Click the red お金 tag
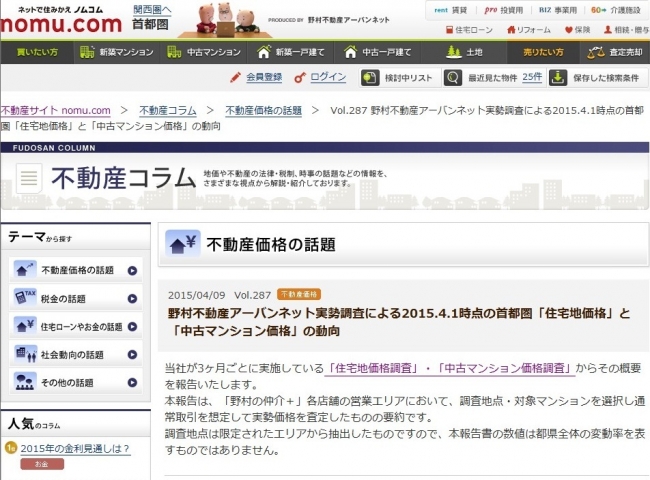Image resolution: width=650 pixels, height=480 pixels. (x=42, y=464)
